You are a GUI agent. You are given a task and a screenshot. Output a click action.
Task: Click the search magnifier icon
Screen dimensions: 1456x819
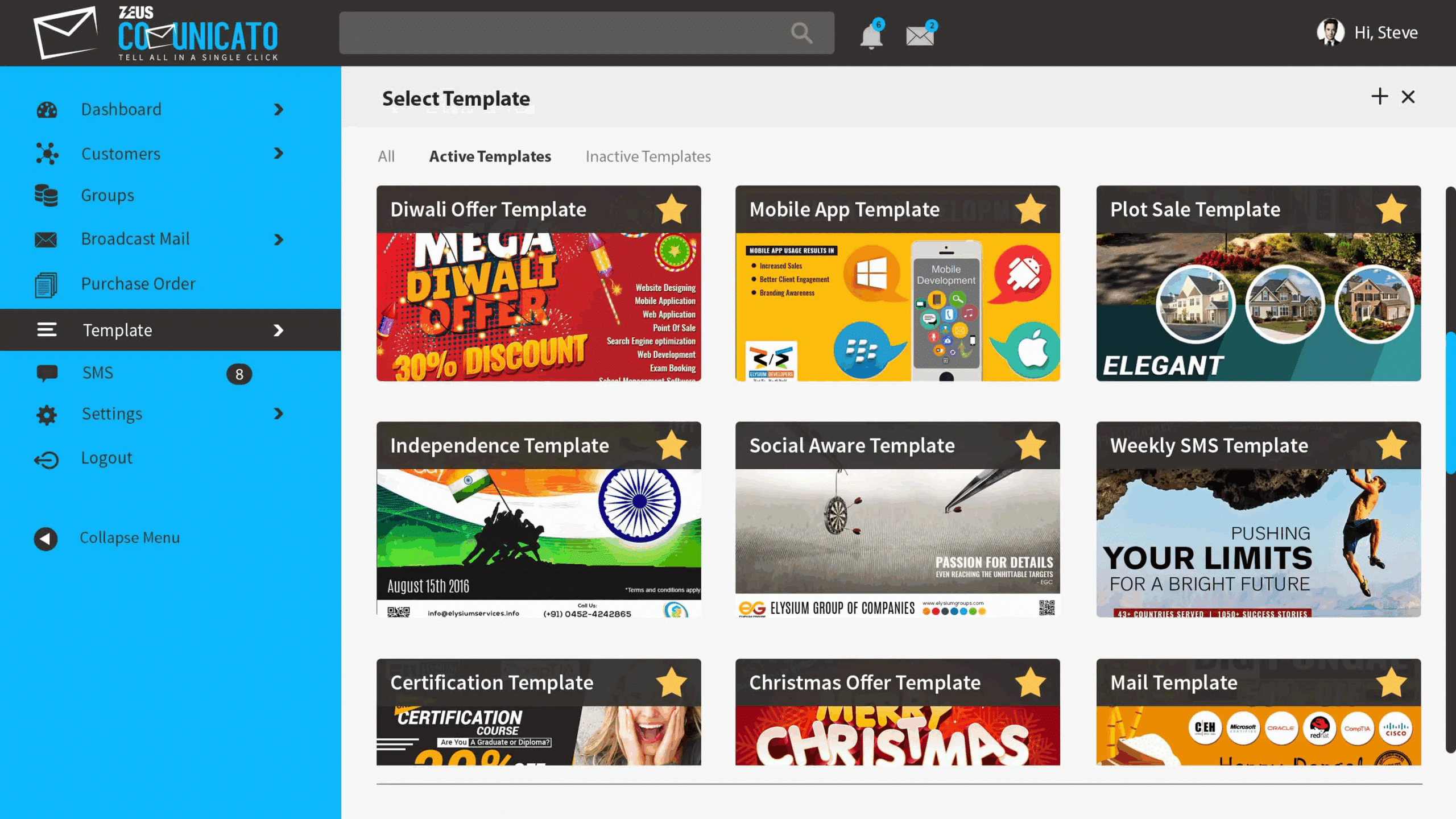coord(801,33)
